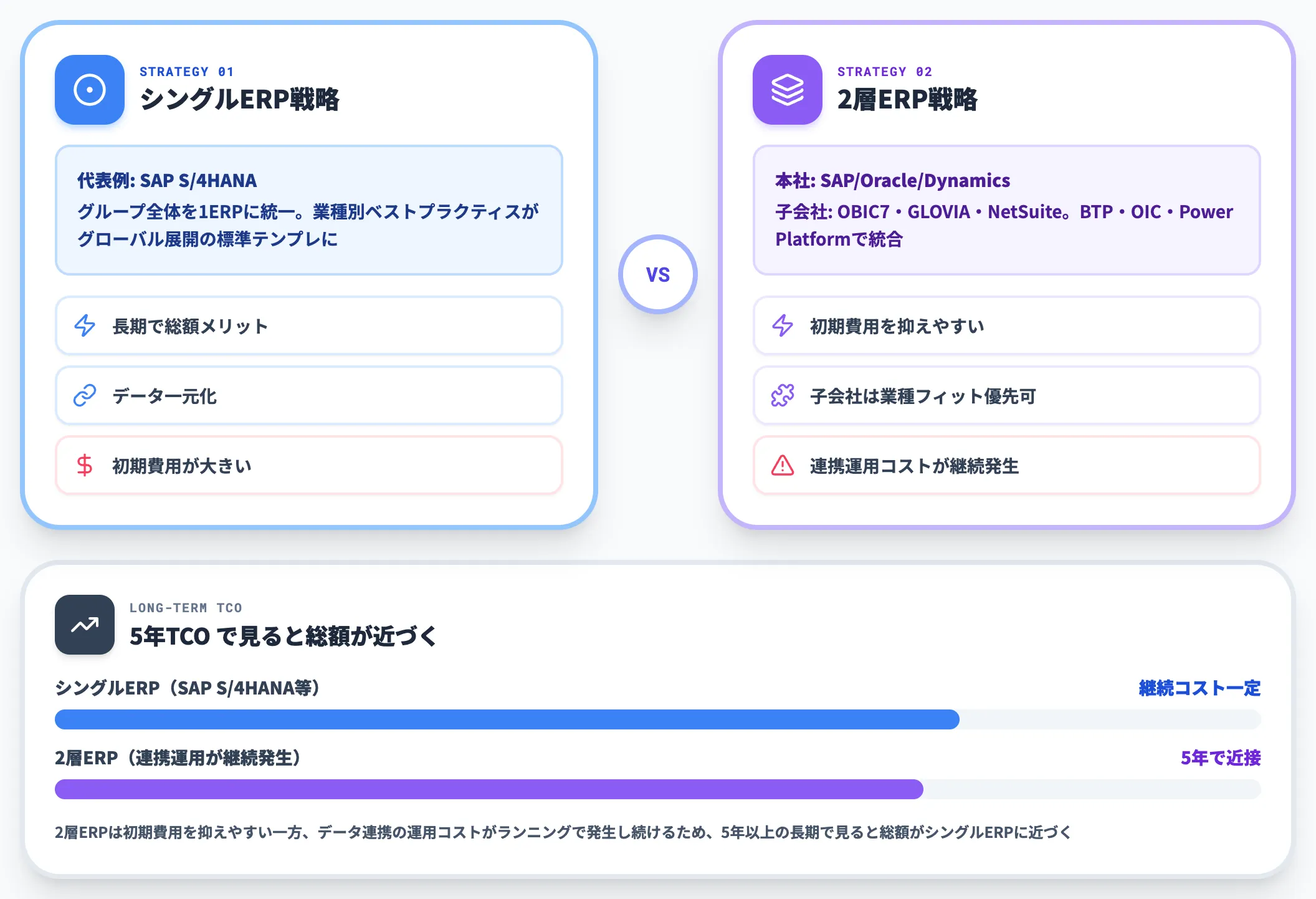Click the lightning icon beside 長期で総額メリット

pyautogui.click(x=85, y=325)
